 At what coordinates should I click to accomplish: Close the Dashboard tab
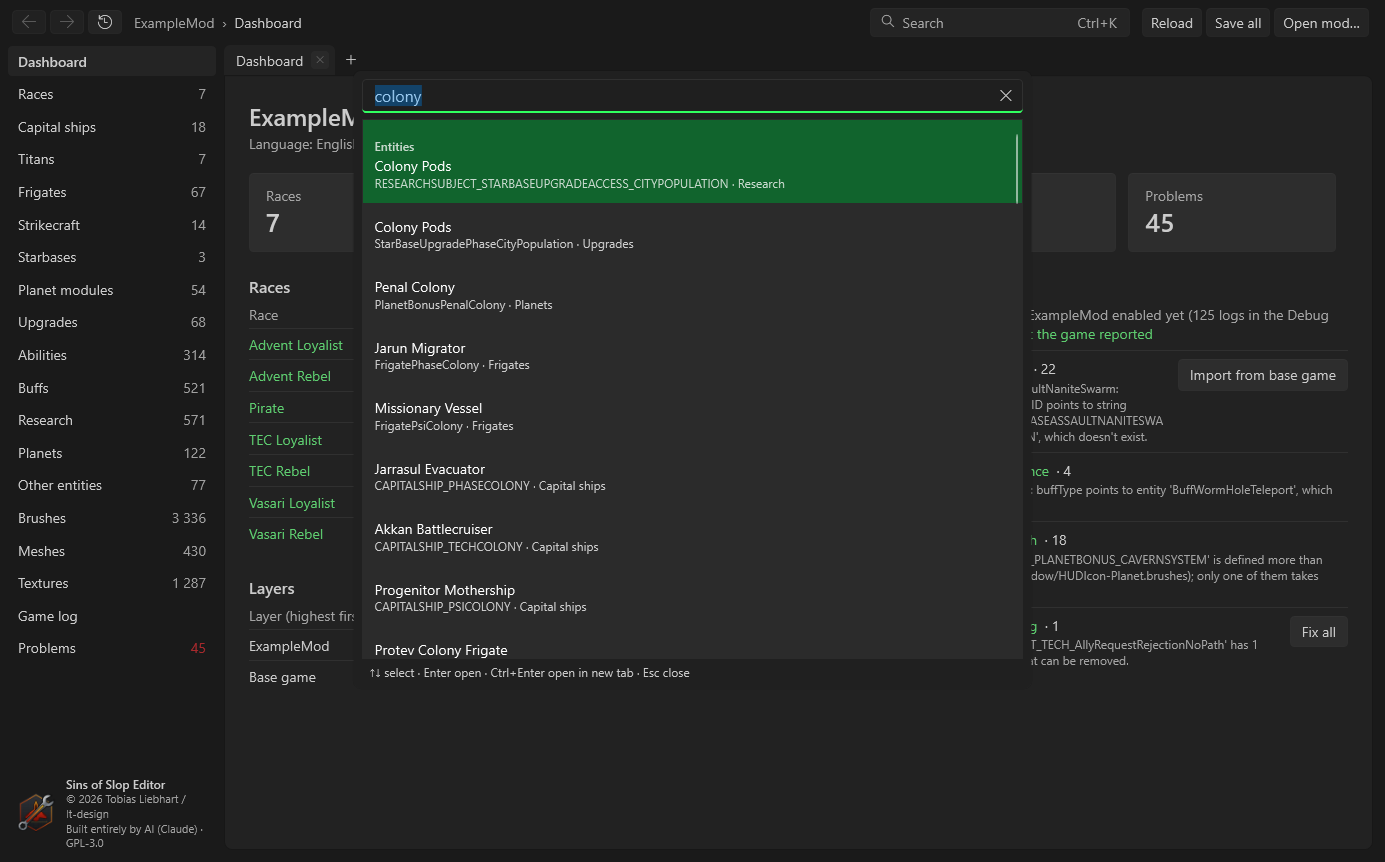point(320,61)
